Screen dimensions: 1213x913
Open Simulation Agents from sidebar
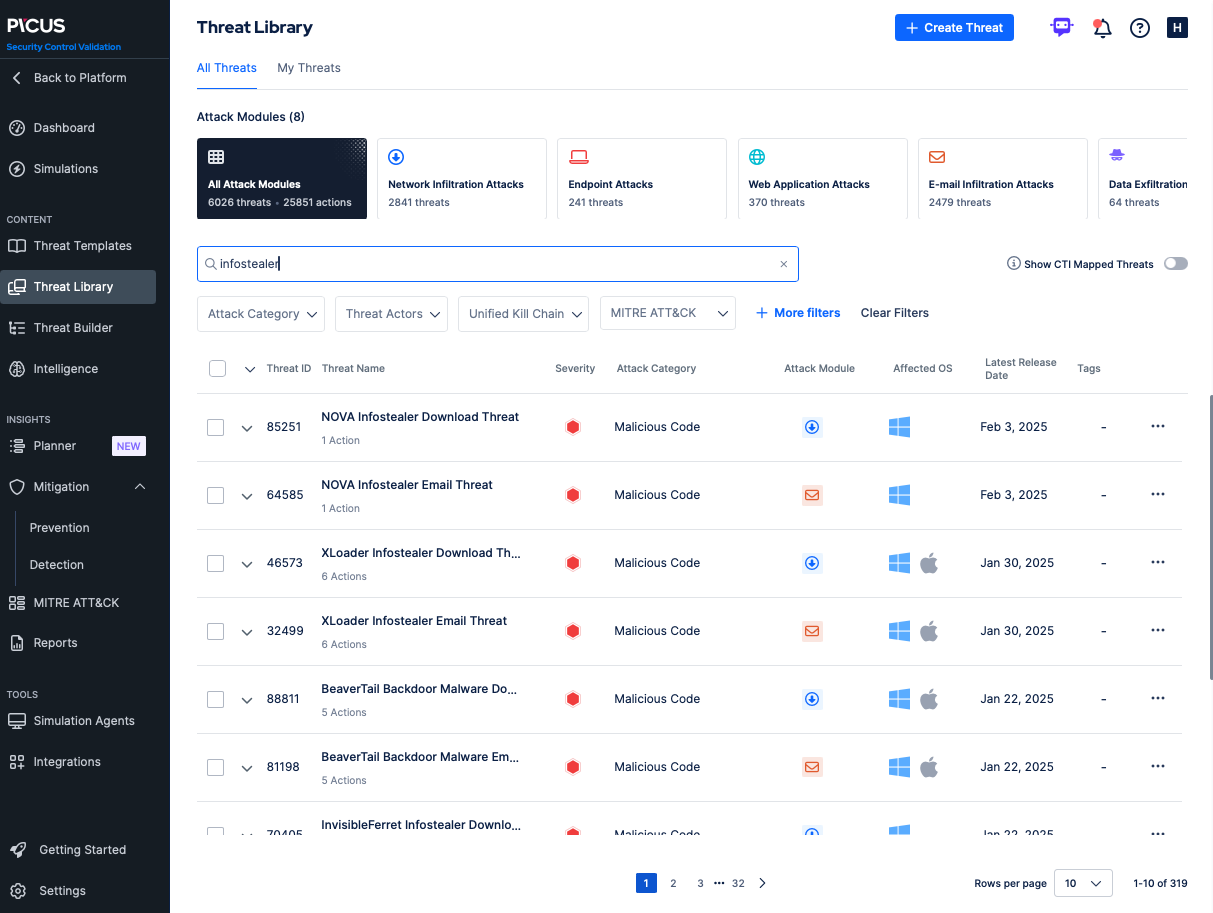[83, 721]
